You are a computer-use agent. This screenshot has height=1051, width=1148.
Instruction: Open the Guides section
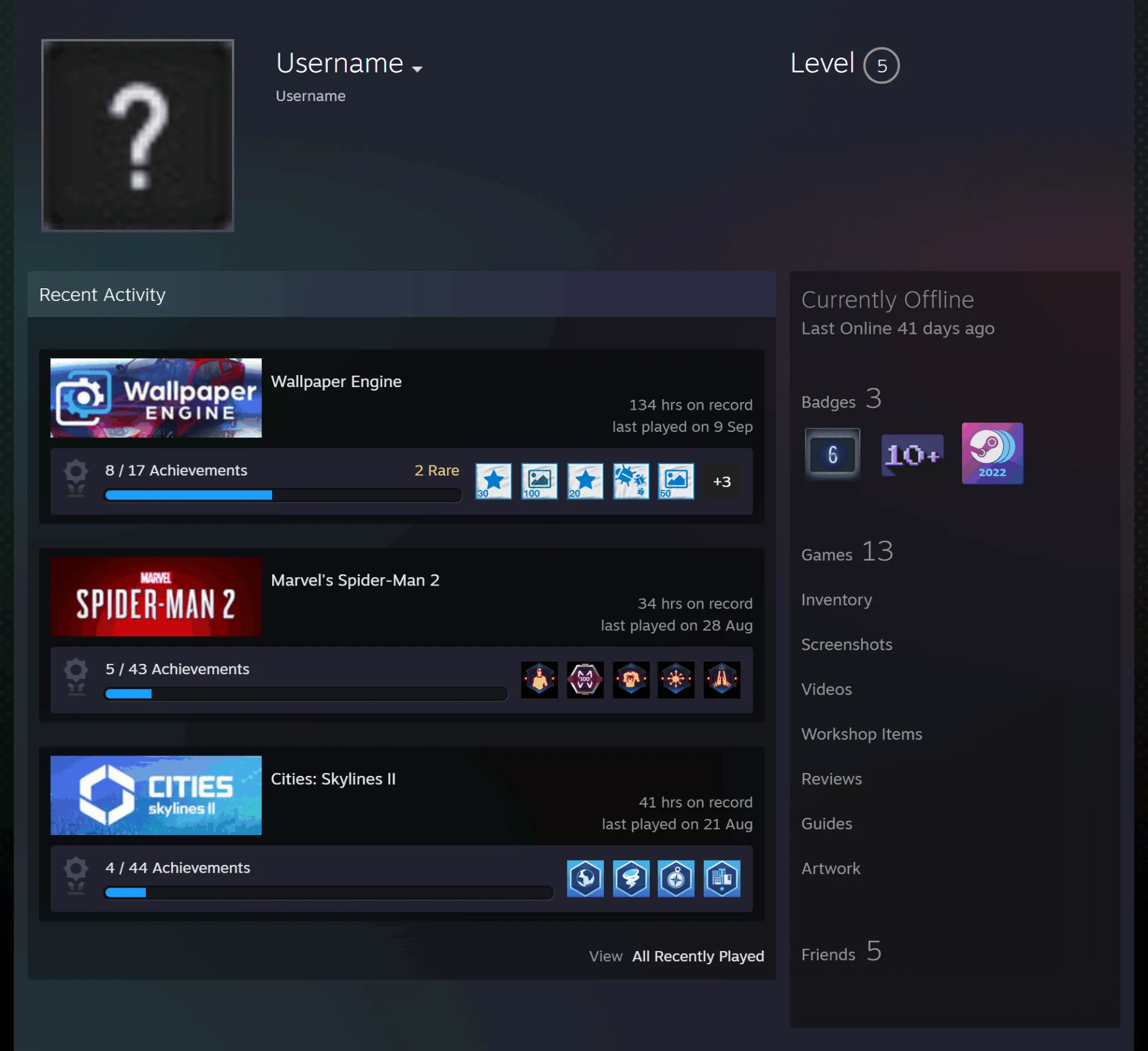pyautogui.click(x=827, y=824)
